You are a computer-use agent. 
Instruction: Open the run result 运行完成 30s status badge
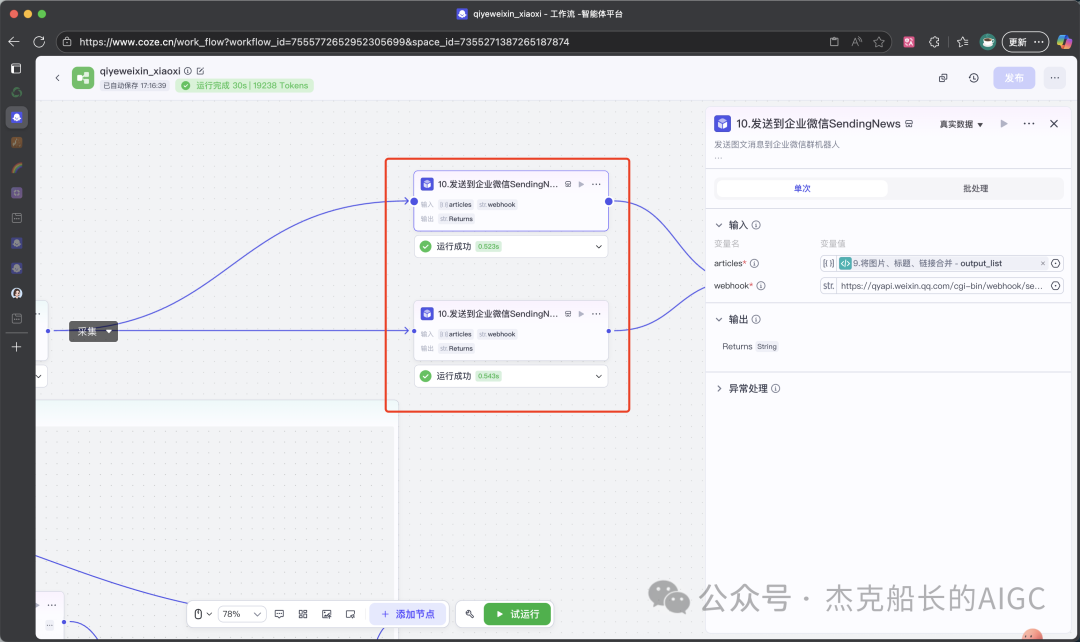click(x=245, y=85)
